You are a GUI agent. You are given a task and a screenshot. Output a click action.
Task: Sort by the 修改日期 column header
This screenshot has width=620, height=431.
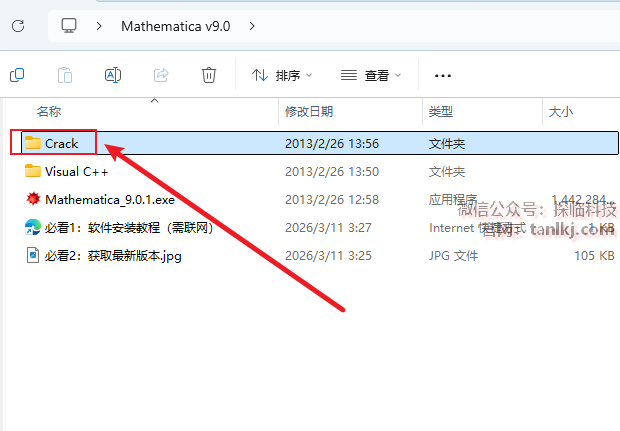point(309,112)
